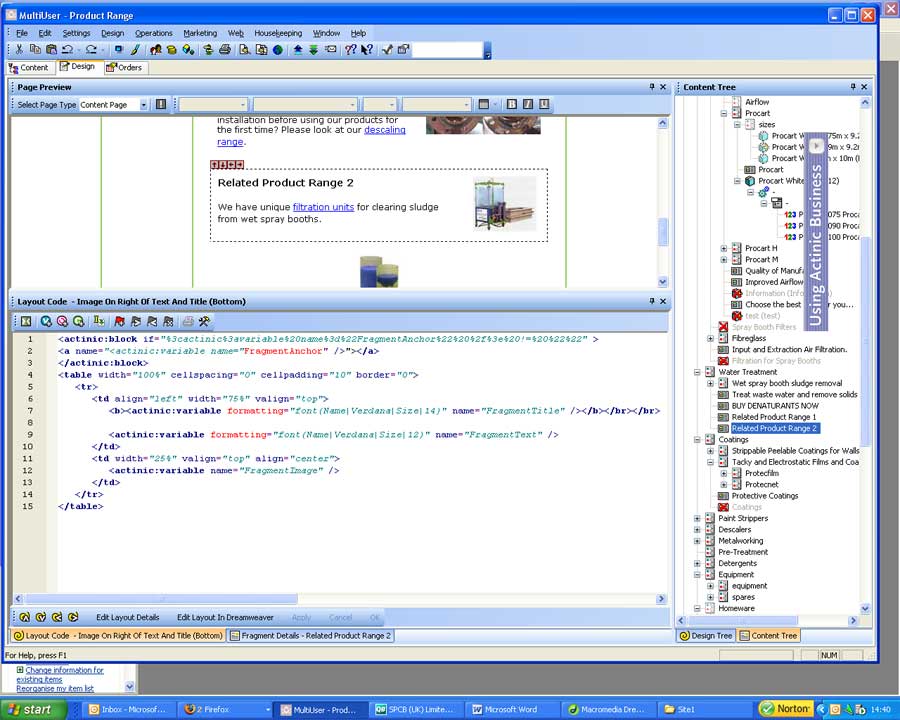Click the Print icon in main toolbar
The height and width of the screenshot is (720, 900).
click(x=225, y=49)
